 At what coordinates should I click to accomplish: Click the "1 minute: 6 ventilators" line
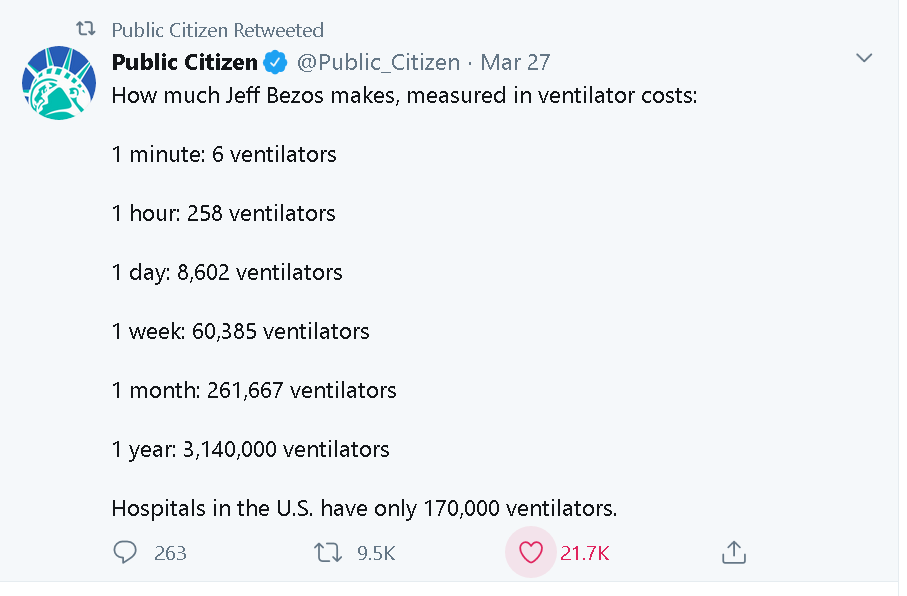[224, 154]
